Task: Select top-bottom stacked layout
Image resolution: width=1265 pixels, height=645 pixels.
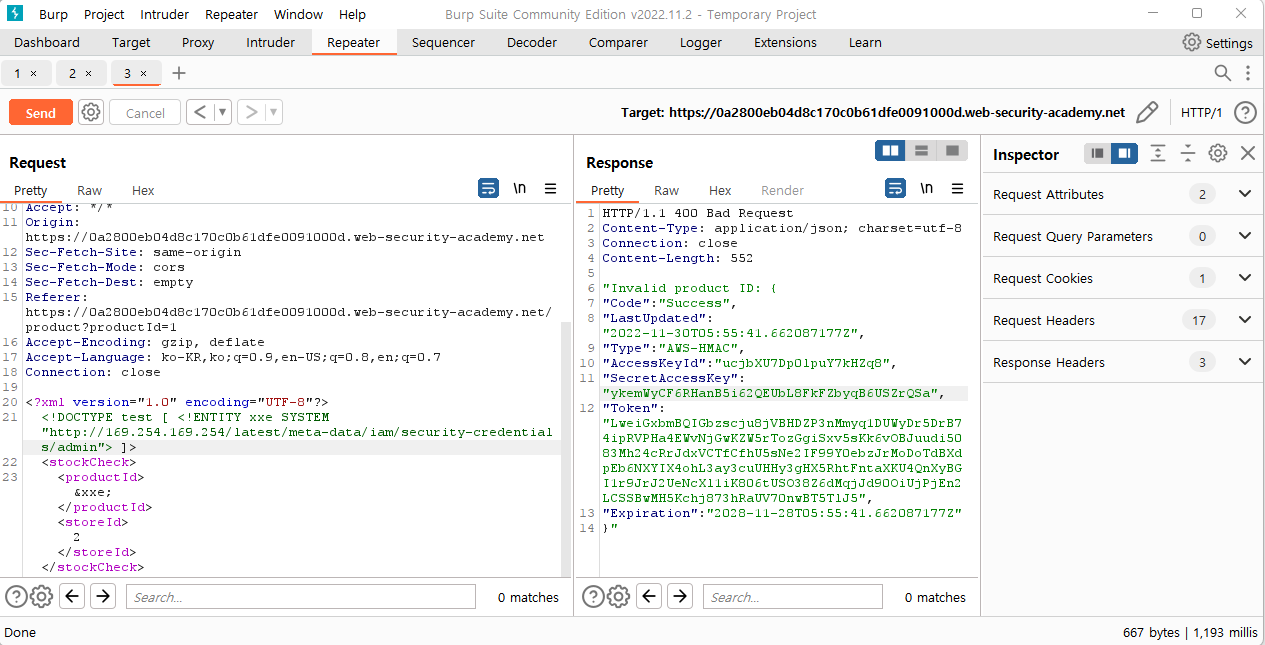Action: tap(921, 150)
